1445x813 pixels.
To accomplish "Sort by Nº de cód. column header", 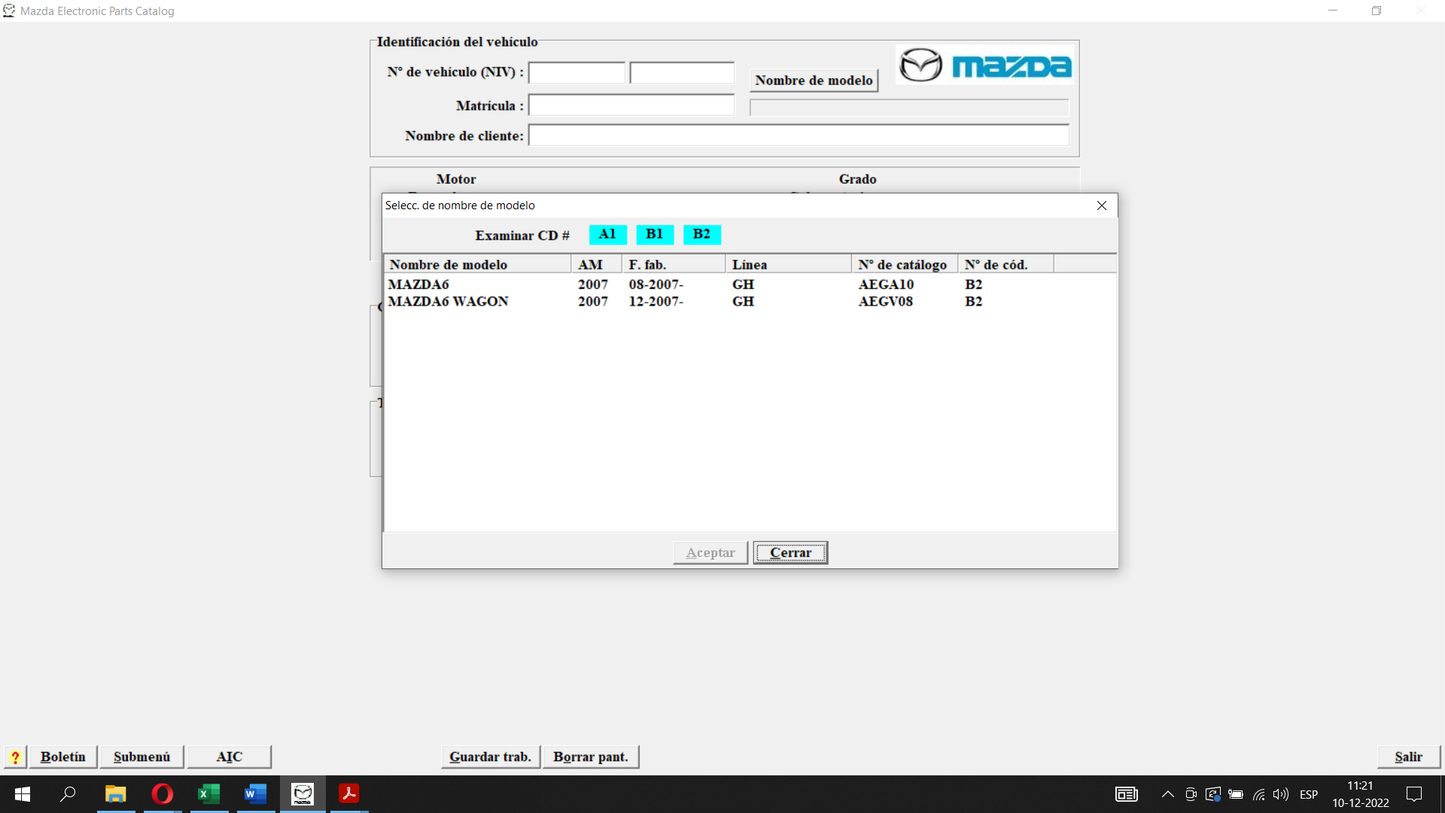I will [x=1005, y=264].
